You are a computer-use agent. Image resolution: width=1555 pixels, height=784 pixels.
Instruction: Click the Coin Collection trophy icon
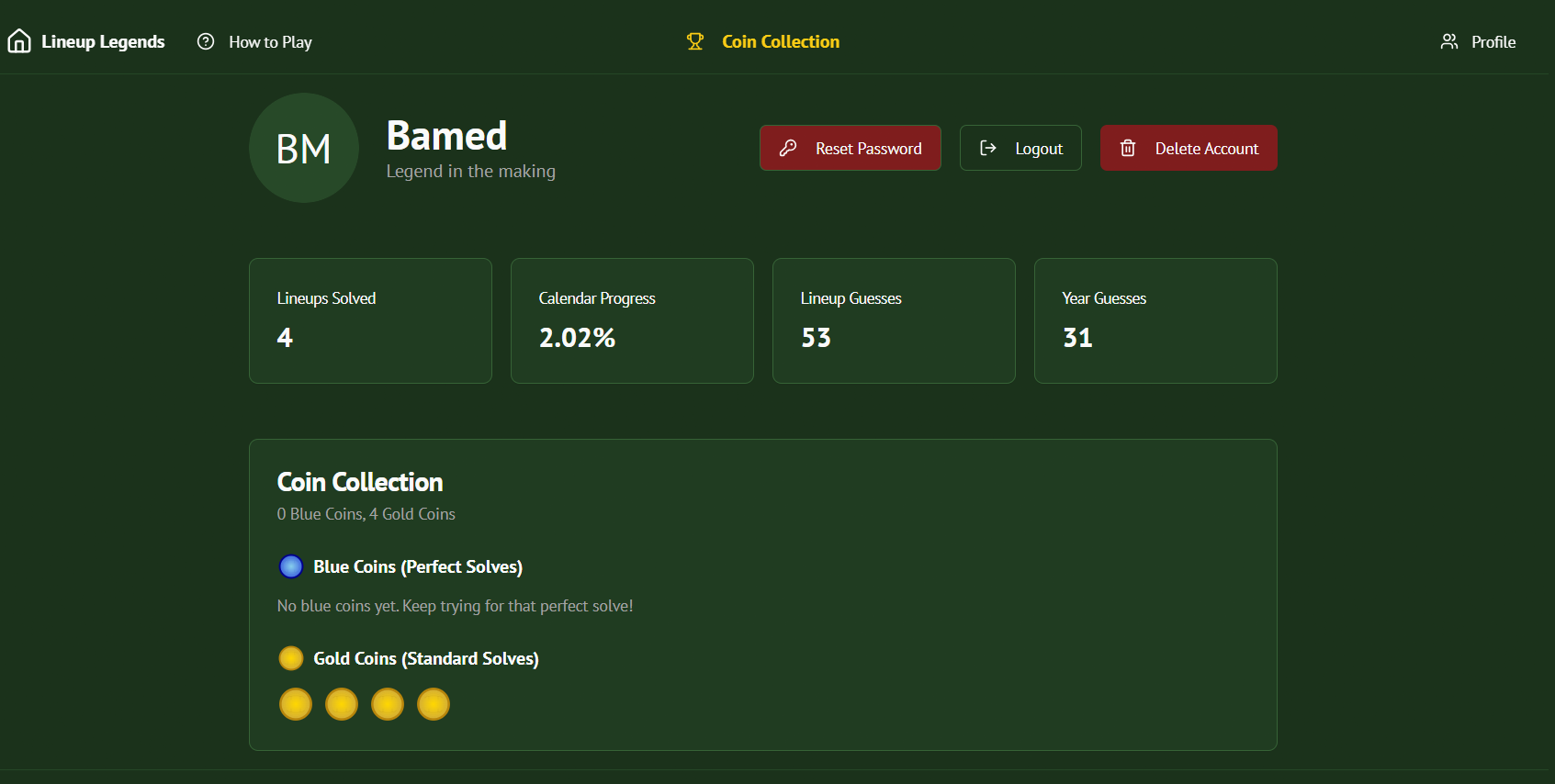point(695,41)
